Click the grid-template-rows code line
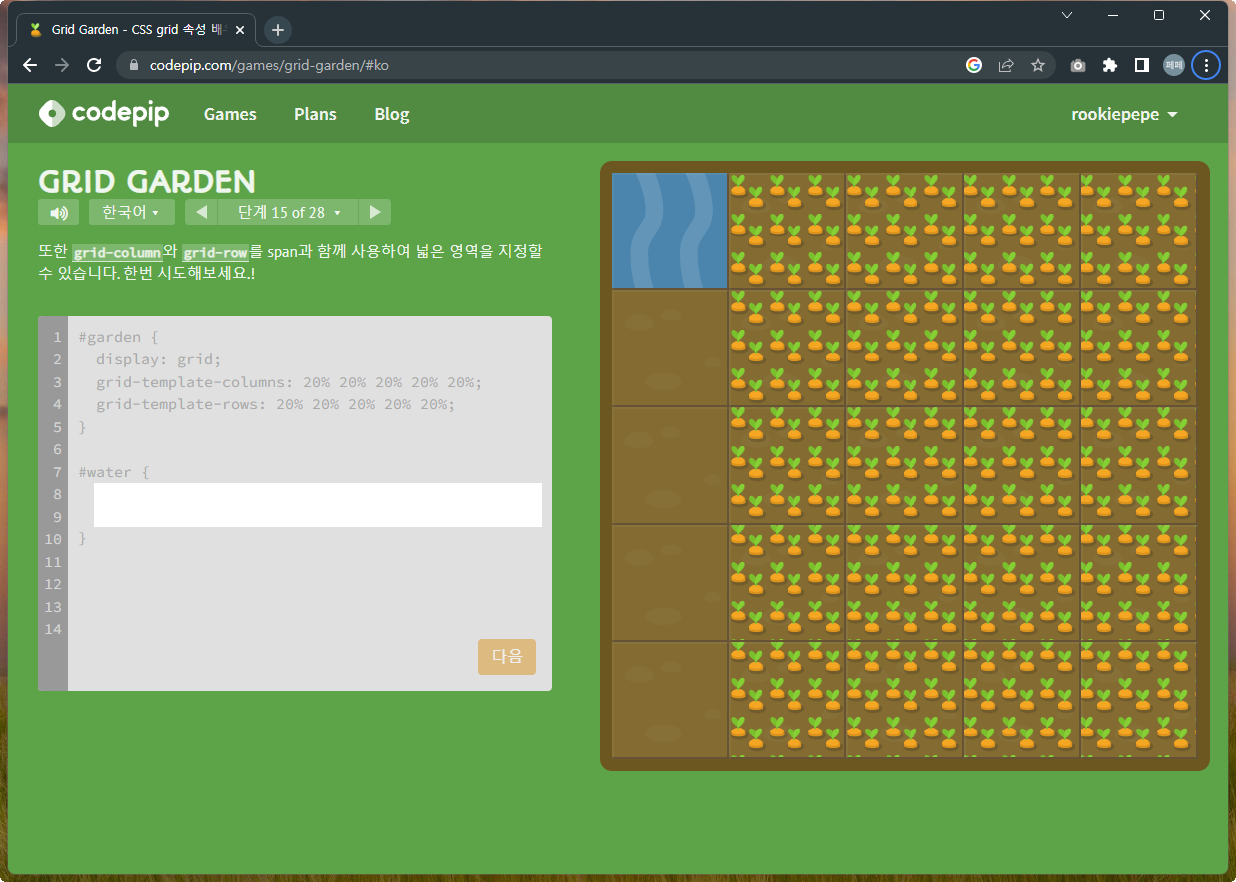Viewport: 1236px width, 882px height. (x=276, y=404)
